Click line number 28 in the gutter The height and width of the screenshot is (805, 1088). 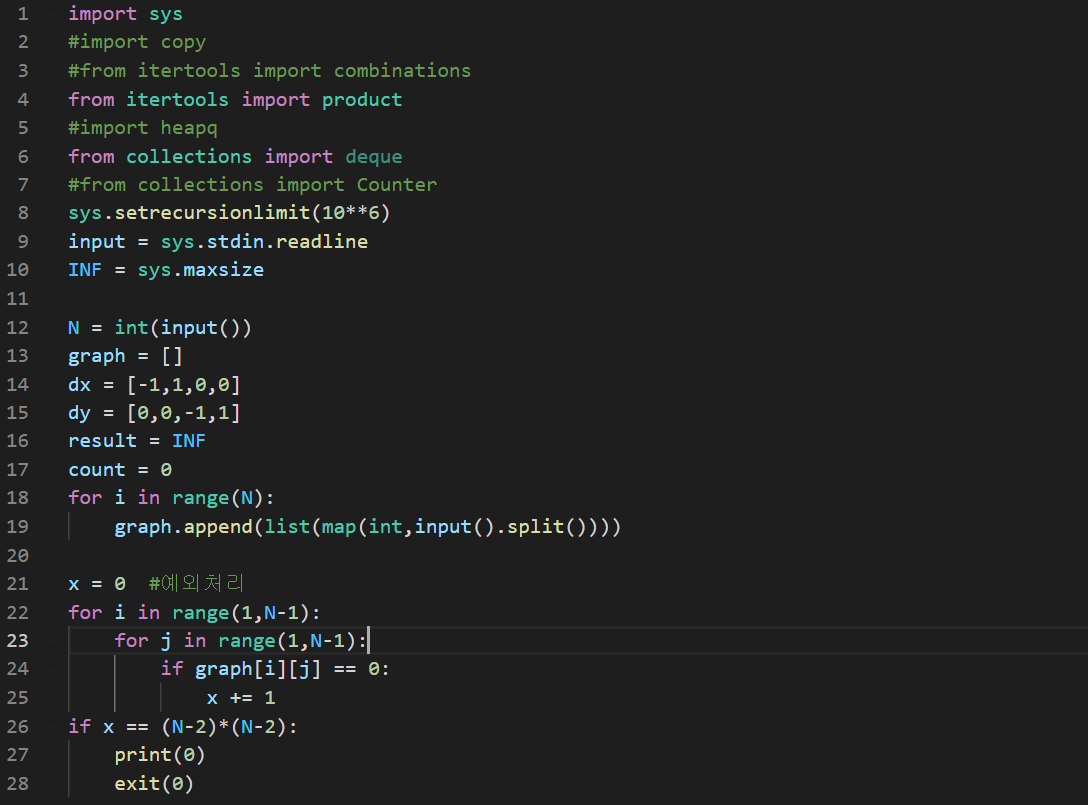[18, 783]
